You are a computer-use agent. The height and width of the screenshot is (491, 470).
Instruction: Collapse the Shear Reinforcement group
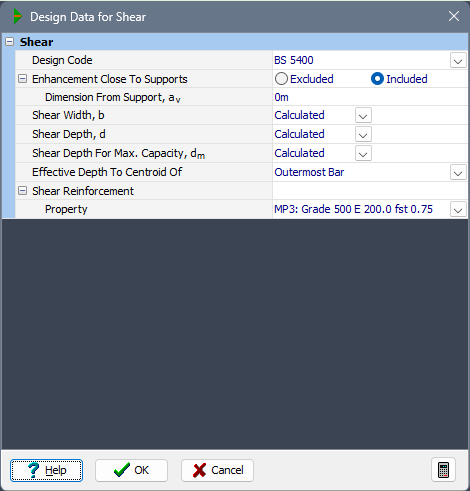[22, 191]
